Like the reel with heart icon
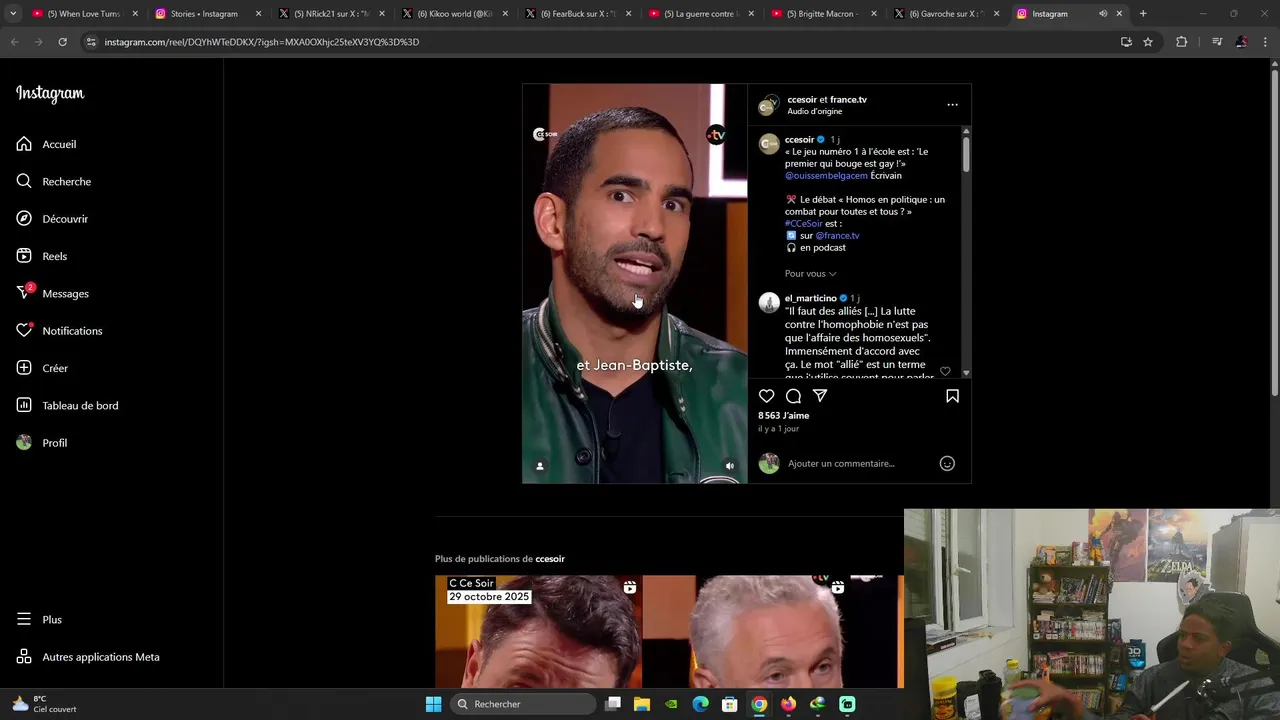 pyautogui.click(x=766, y=396)
